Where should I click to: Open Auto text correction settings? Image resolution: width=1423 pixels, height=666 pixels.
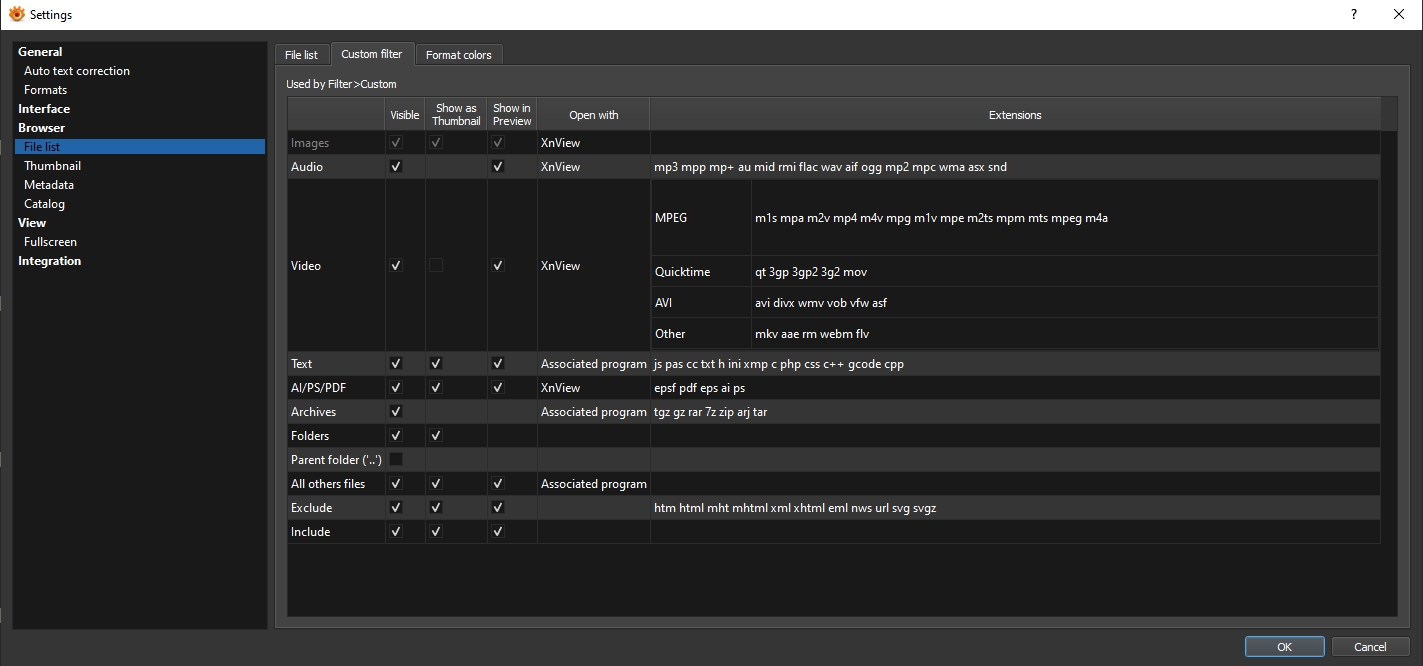tap(77, 71)
